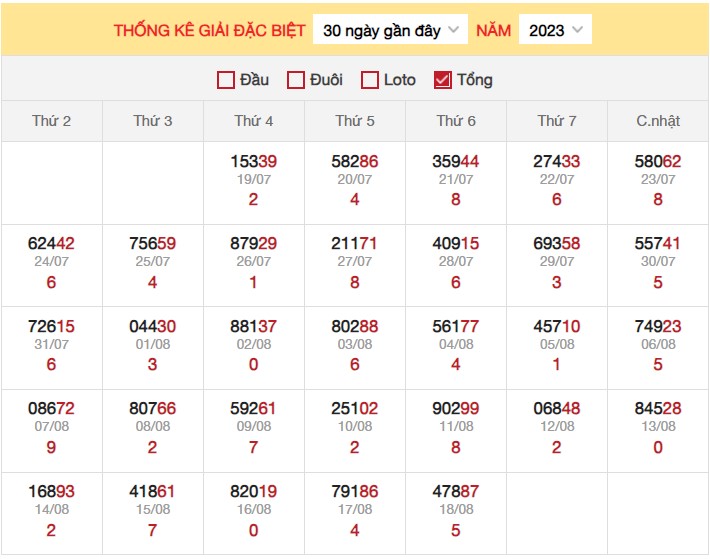Click the 24/07 result 62442
710x559 pixels.
click(x=52, y=243)
